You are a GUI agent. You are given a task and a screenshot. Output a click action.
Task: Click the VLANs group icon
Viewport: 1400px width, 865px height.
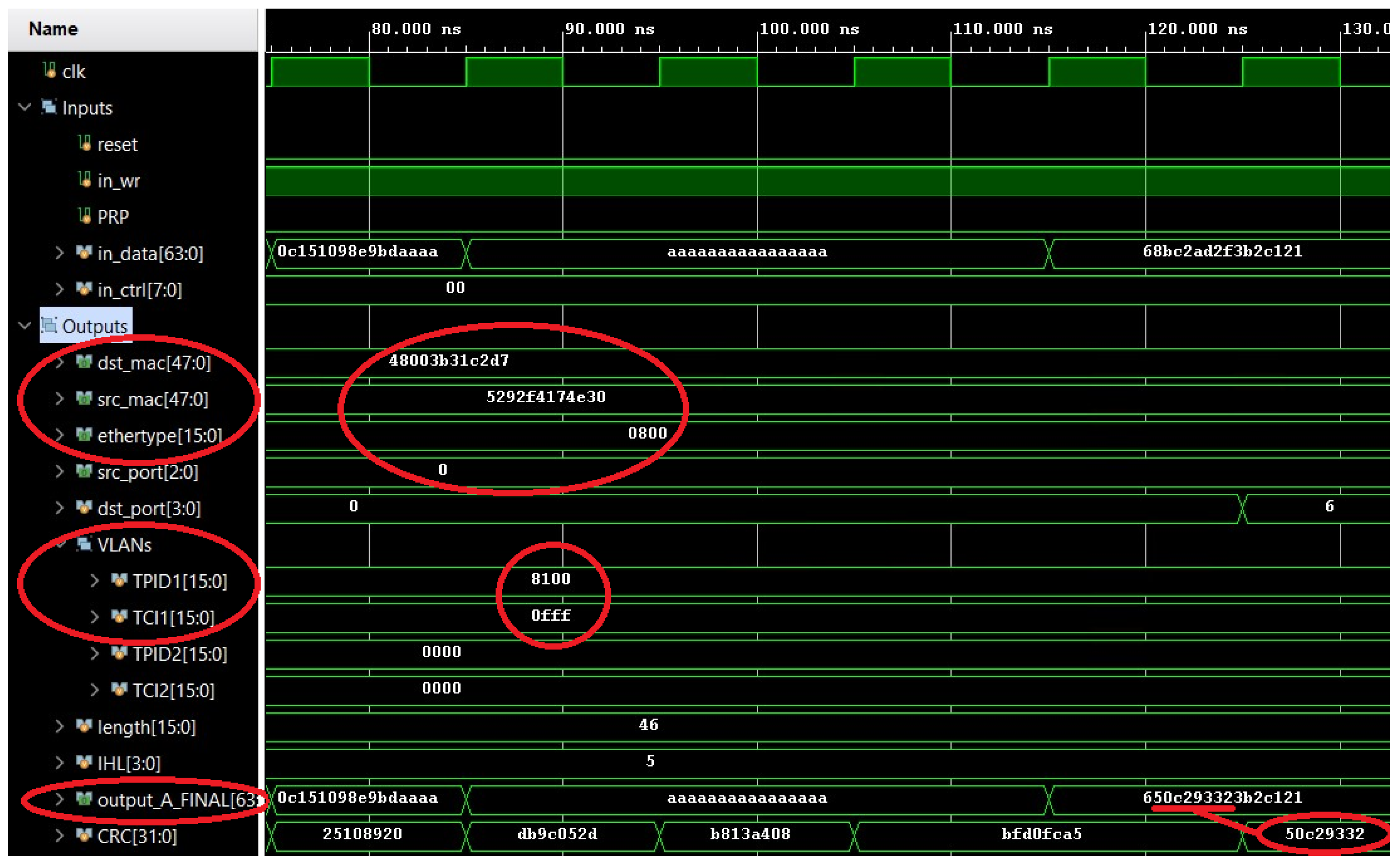tap(84, 544)
